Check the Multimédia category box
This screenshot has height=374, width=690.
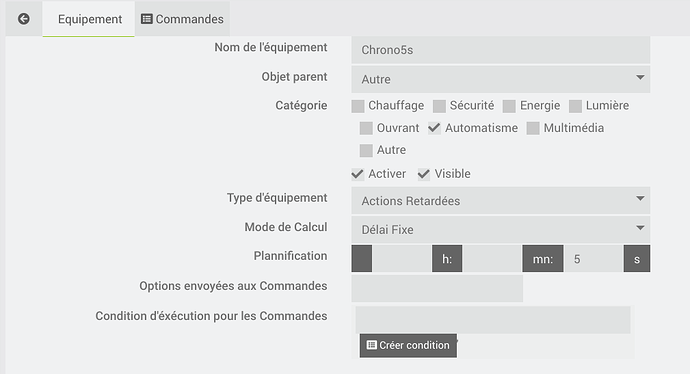(x=533, y=128)
